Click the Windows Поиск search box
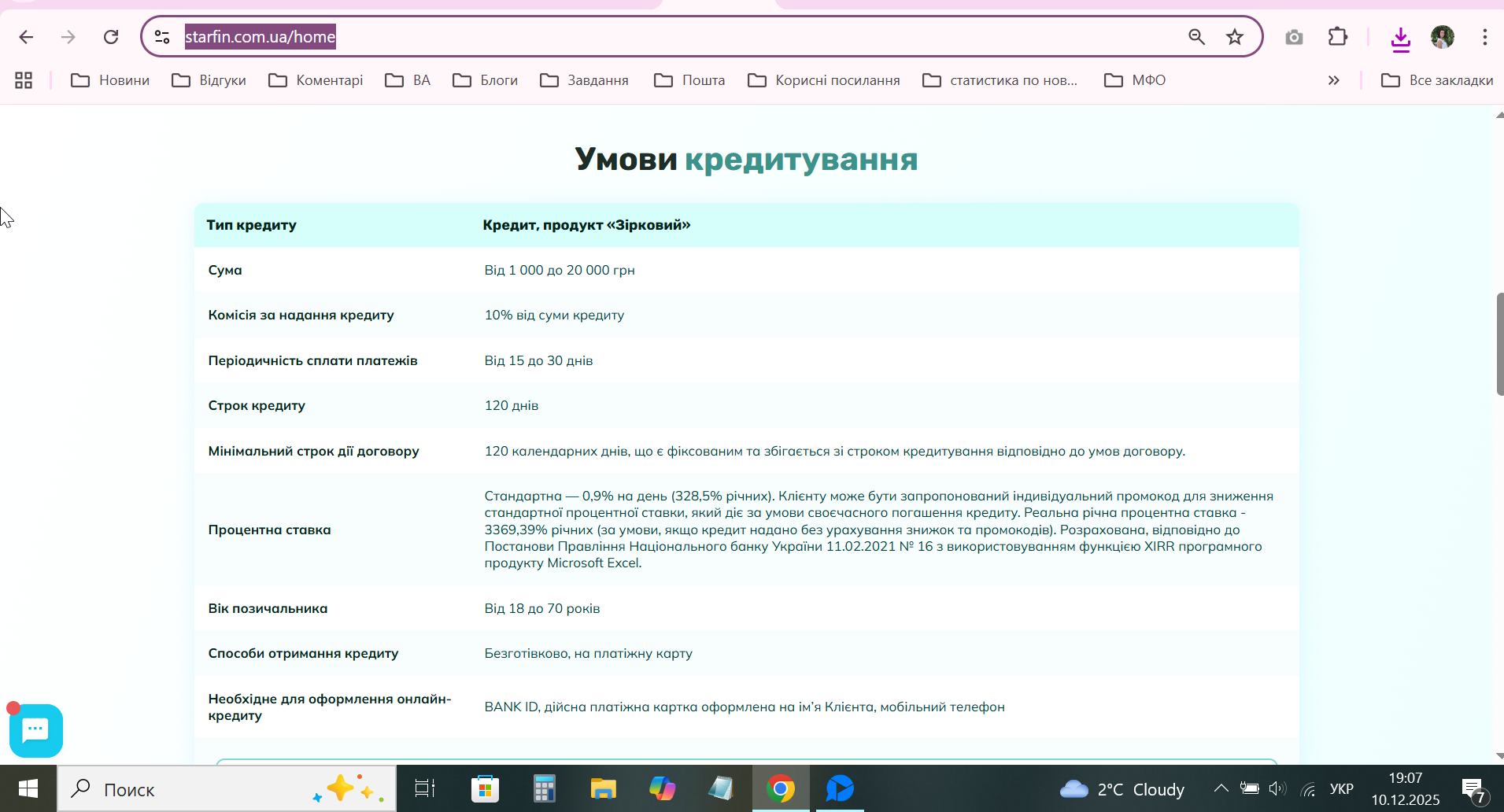 (x=227, y=788)
